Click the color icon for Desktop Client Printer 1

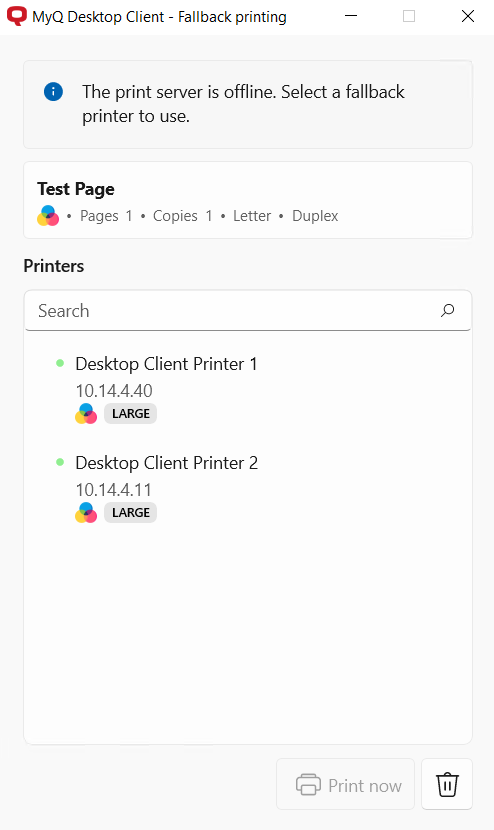point(86,413)
